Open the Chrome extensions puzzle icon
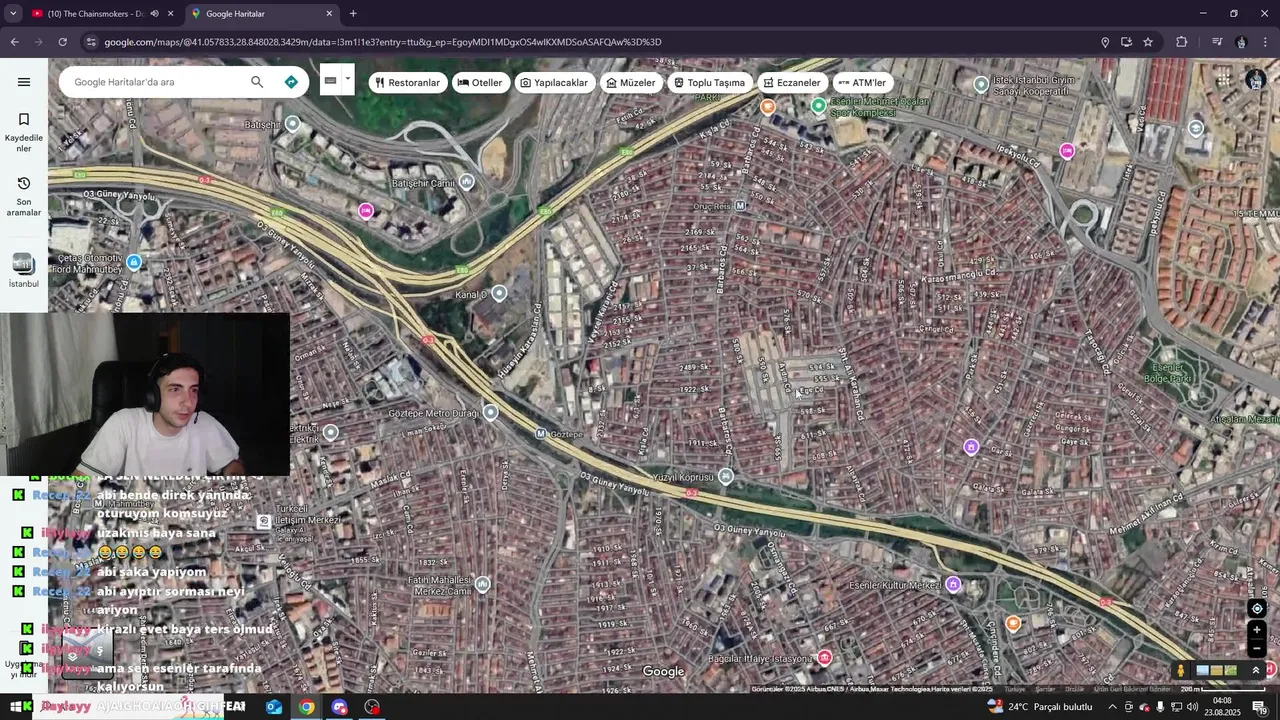Viewport: 1280px width, 720px height. [1182, 42]
